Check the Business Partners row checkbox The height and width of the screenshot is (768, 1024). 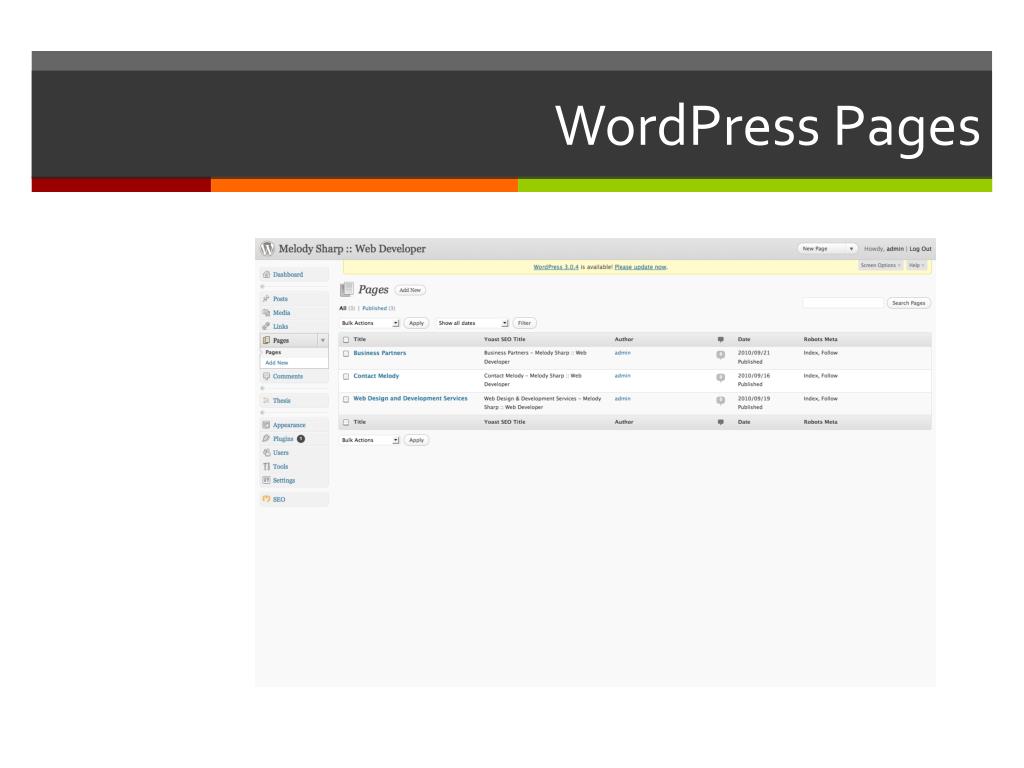(x=346, y=353)
